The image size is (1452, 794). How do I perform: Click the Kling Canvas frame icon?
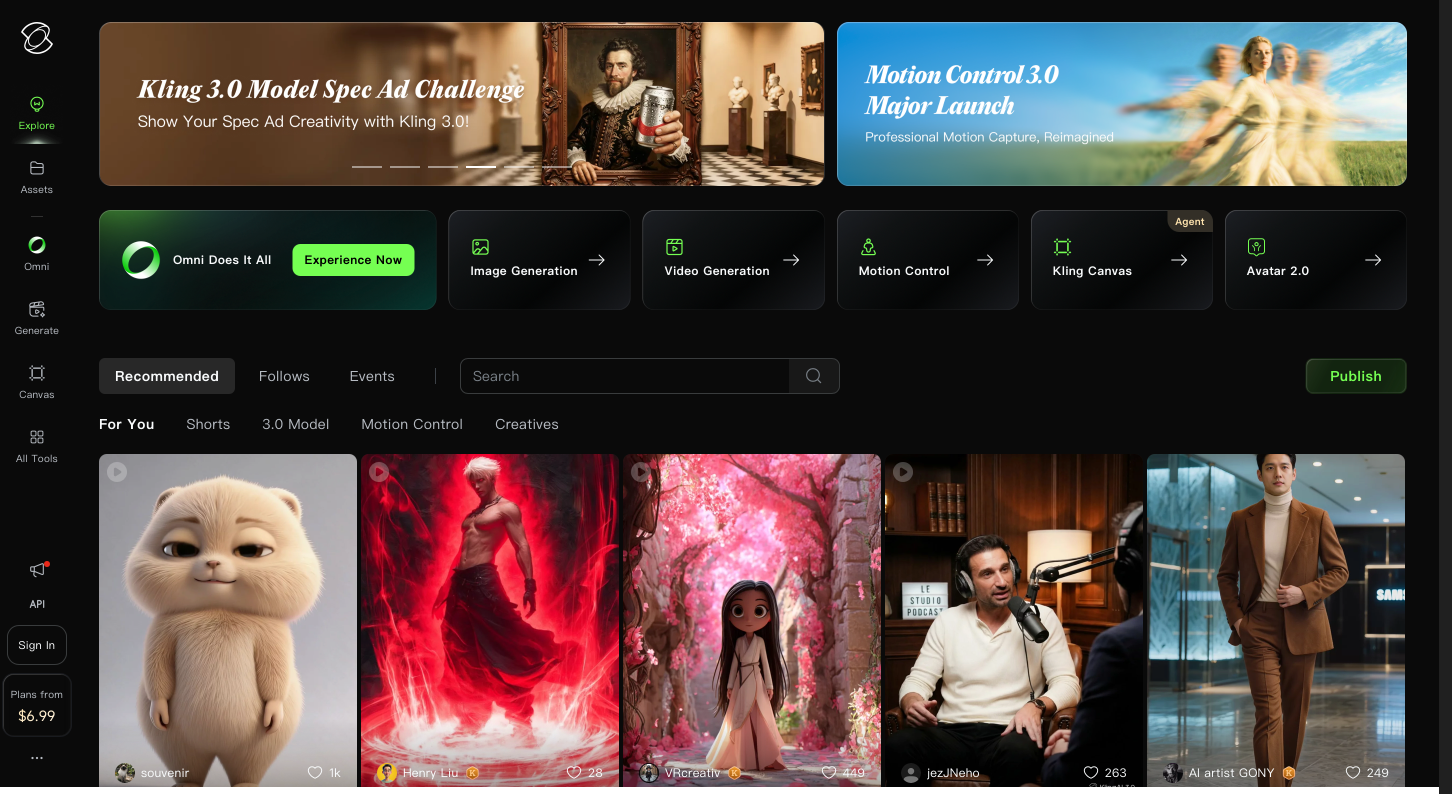click(1062, 247)
